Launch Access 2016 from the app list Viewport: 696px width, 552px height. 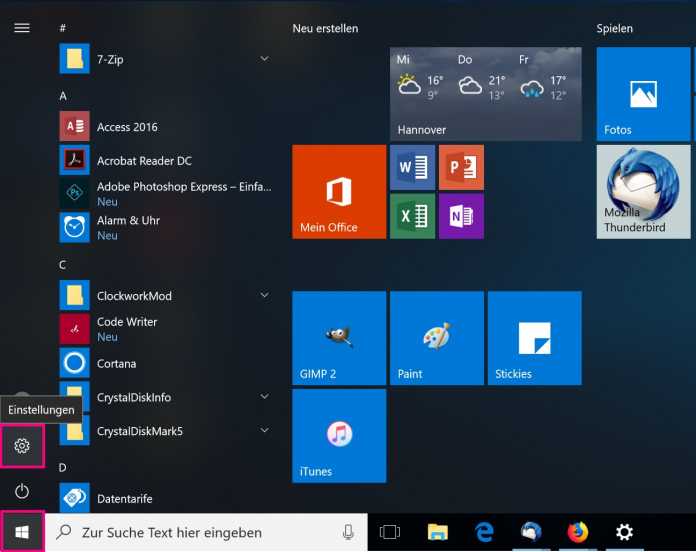166,126
